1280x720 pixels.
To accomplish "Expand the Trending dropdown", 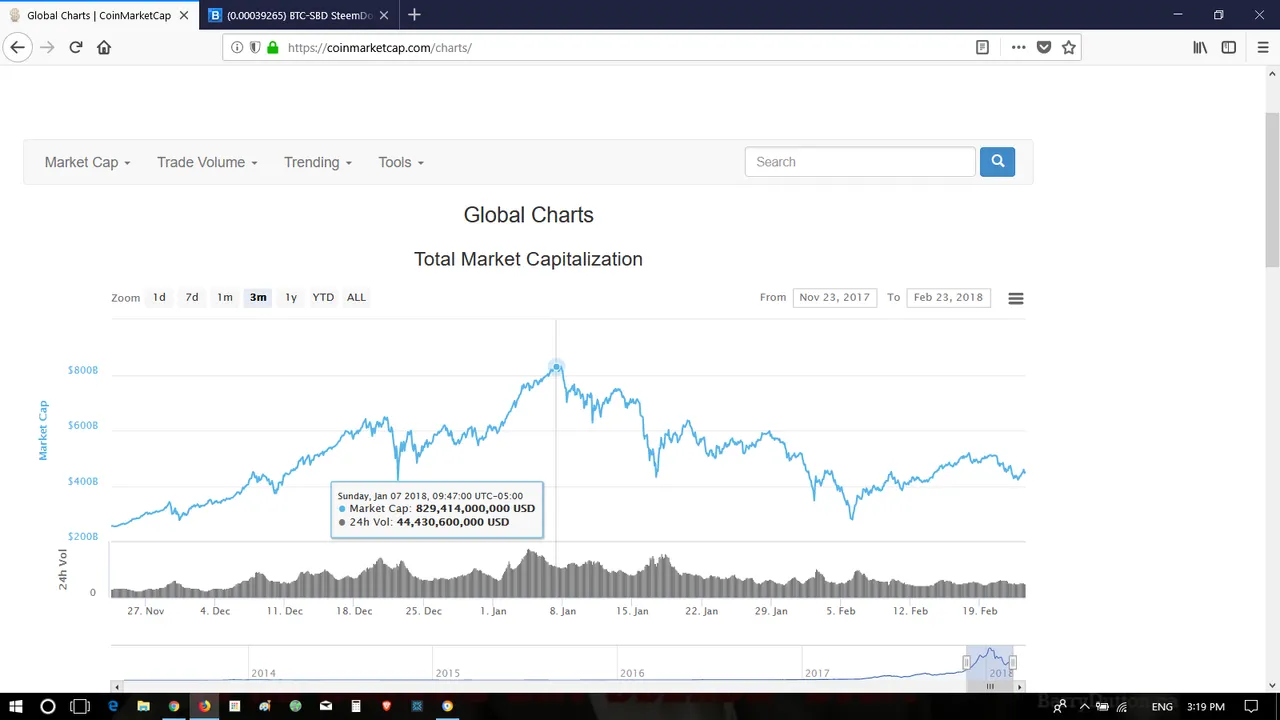I will (x=318, y=162).
